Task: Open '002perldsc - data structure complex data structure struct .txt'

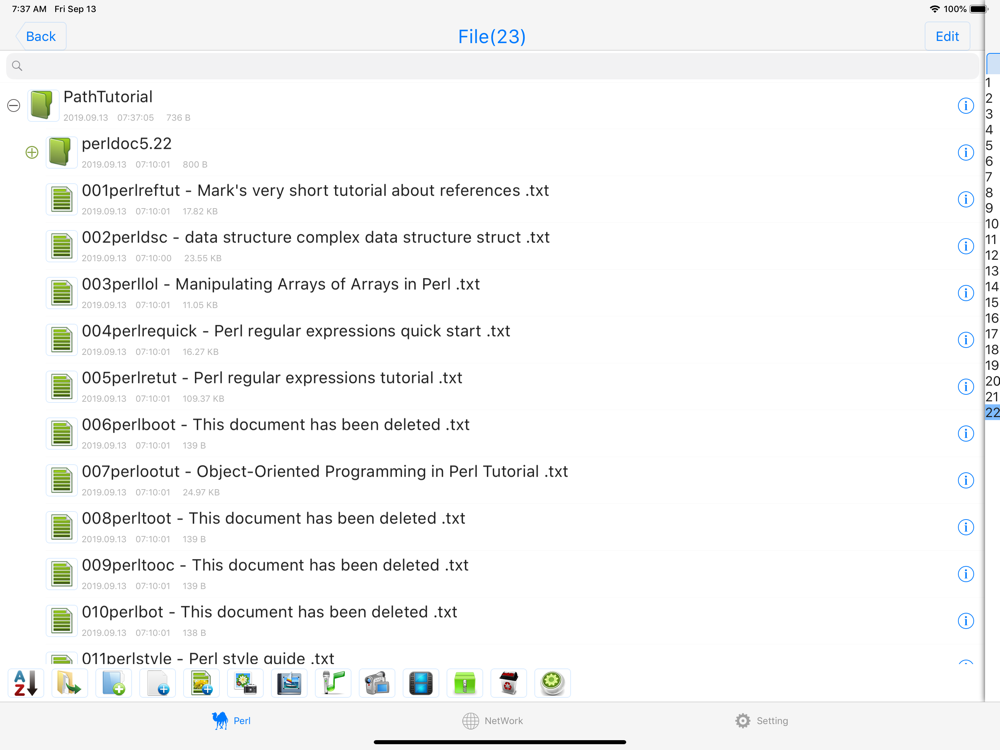Action: (491, 246)
